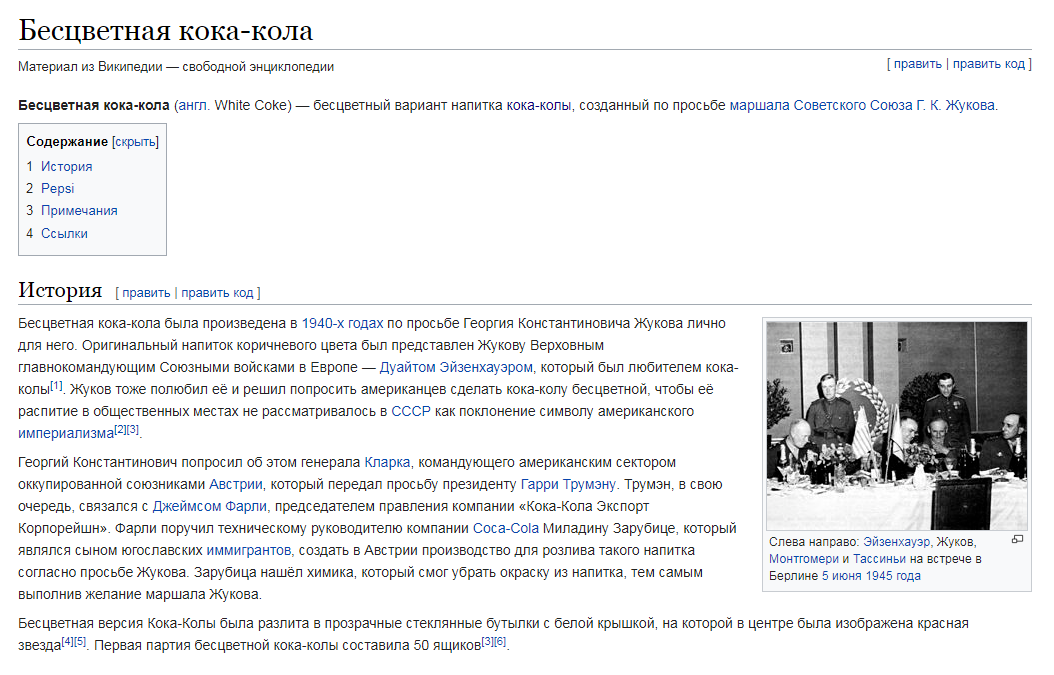Open 'маршала Советского Союза' link

coord(821,106)
